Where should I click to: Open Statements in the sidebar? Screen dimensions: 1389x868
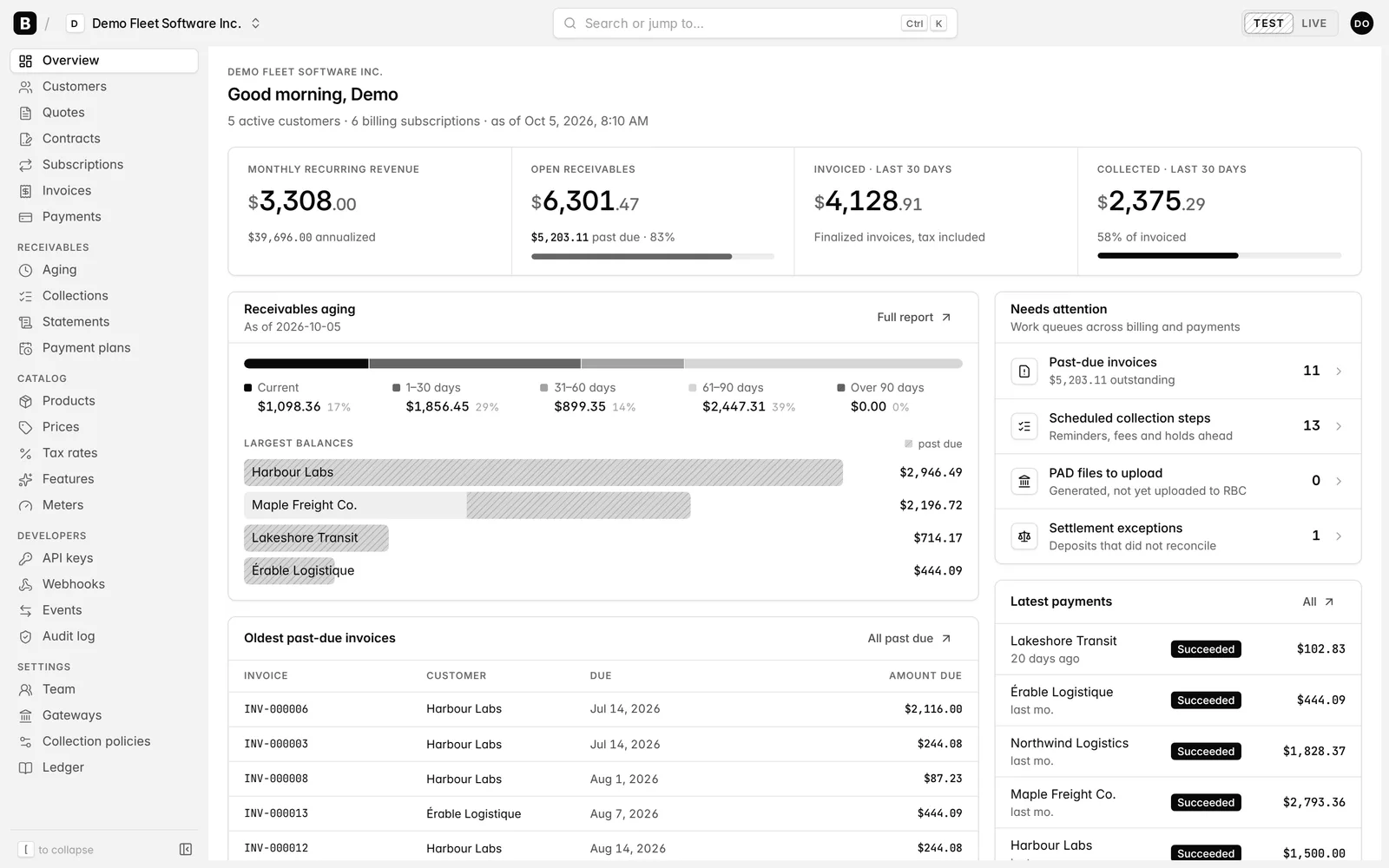(x=104, y=322)
